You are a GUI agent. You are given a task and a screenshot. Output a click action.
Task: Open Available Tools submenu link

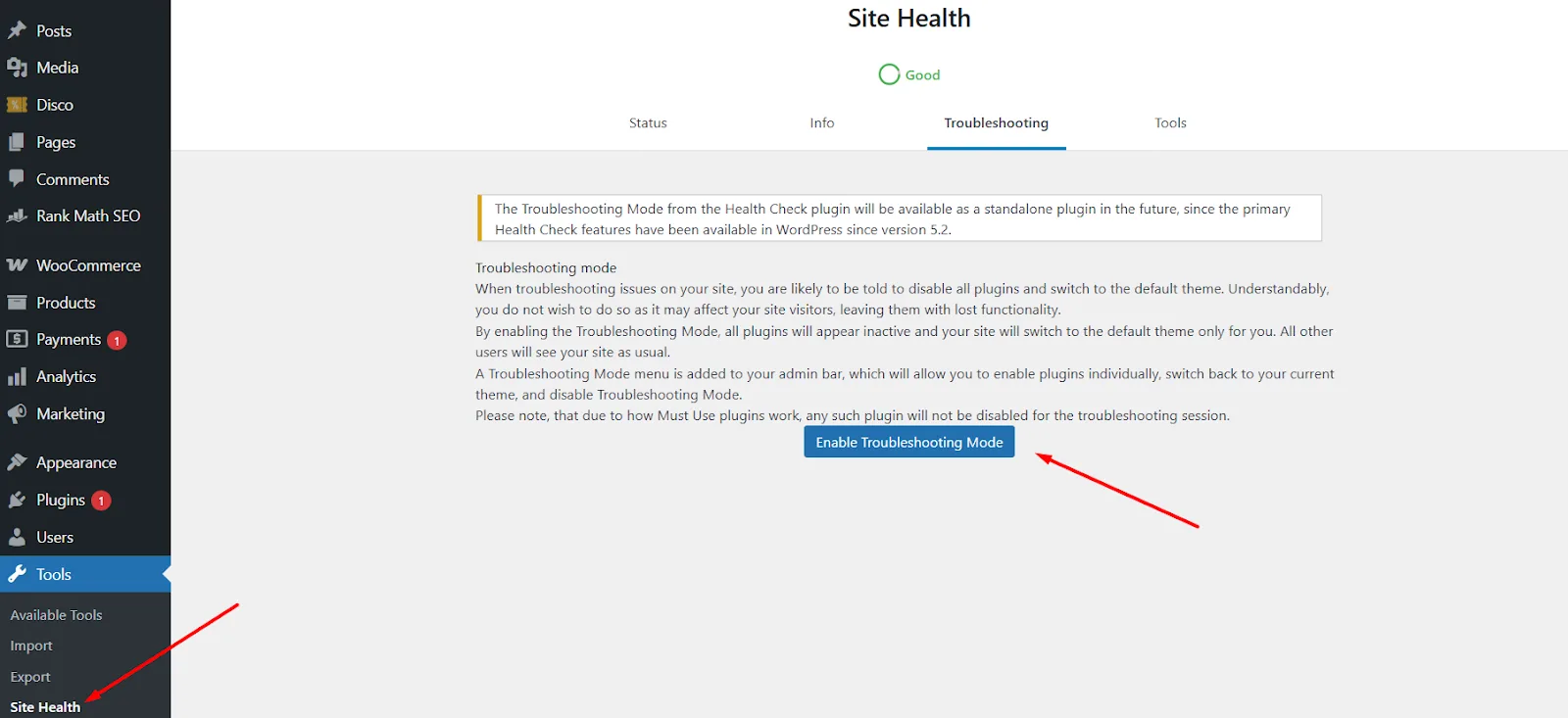[x=56, y=615]
